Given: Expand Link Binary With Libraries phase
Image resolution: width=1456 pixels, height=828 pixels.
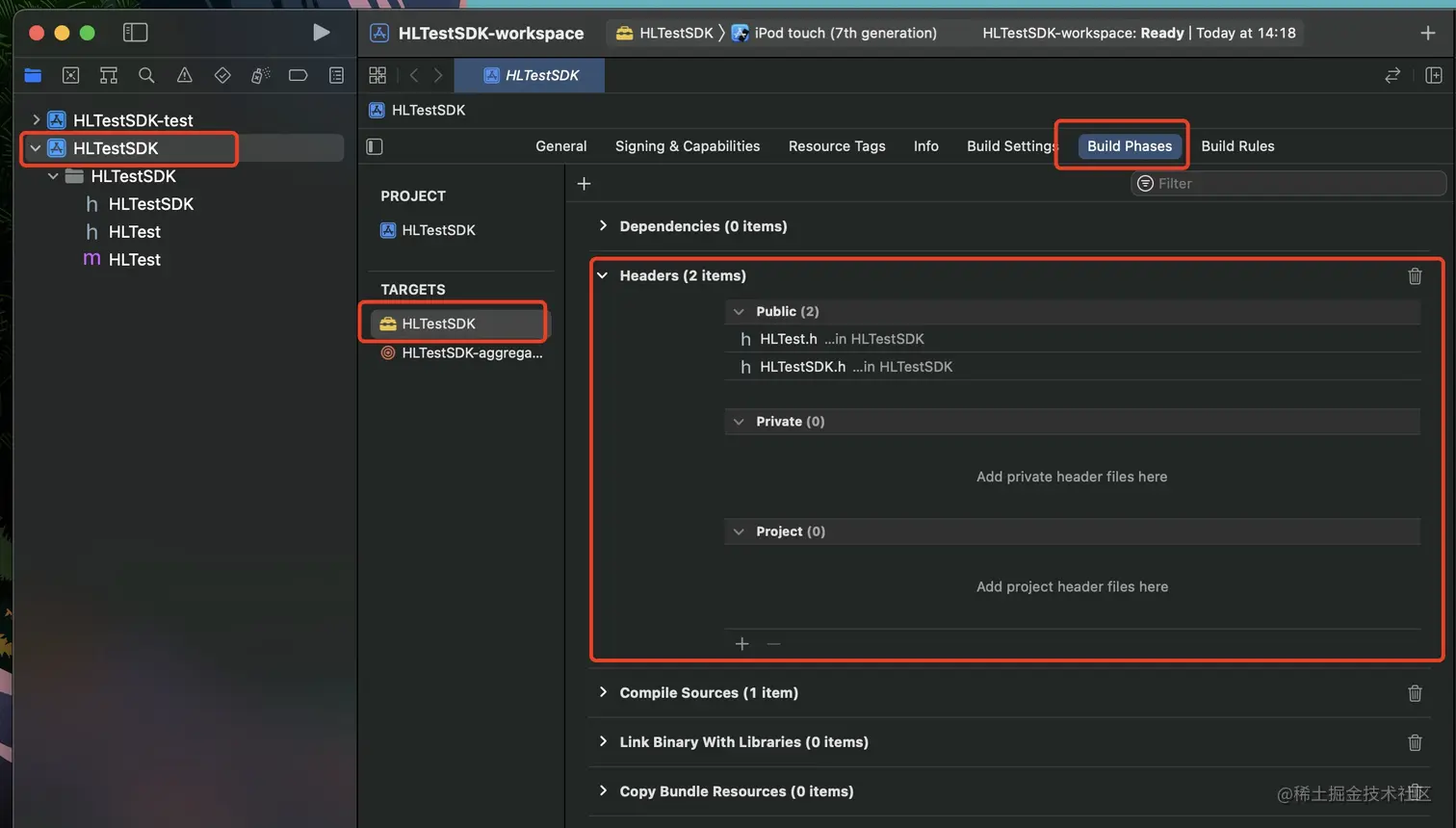Looking at the screenshot, I should click(603, 741).
